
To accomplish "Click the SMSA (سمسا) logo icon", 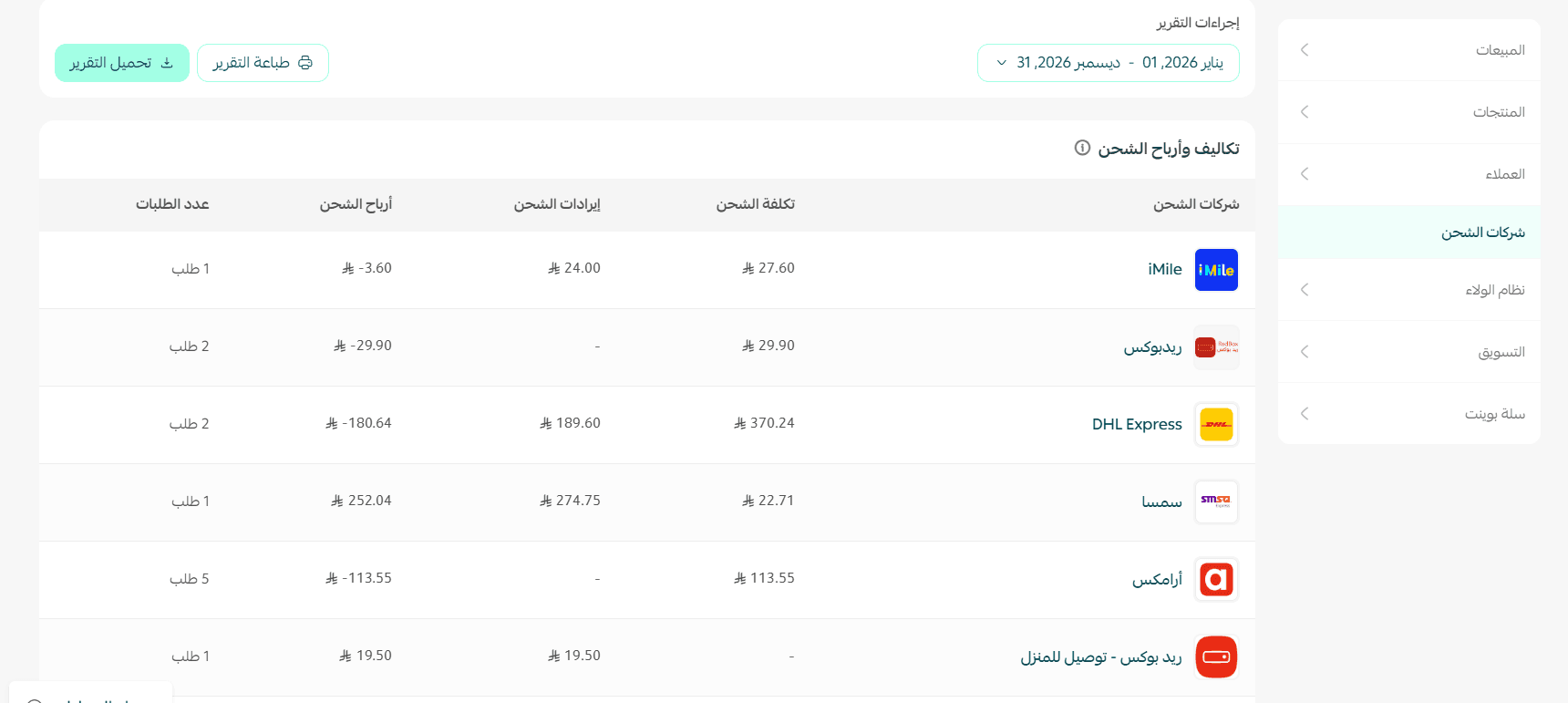I will click(1216, 502).
